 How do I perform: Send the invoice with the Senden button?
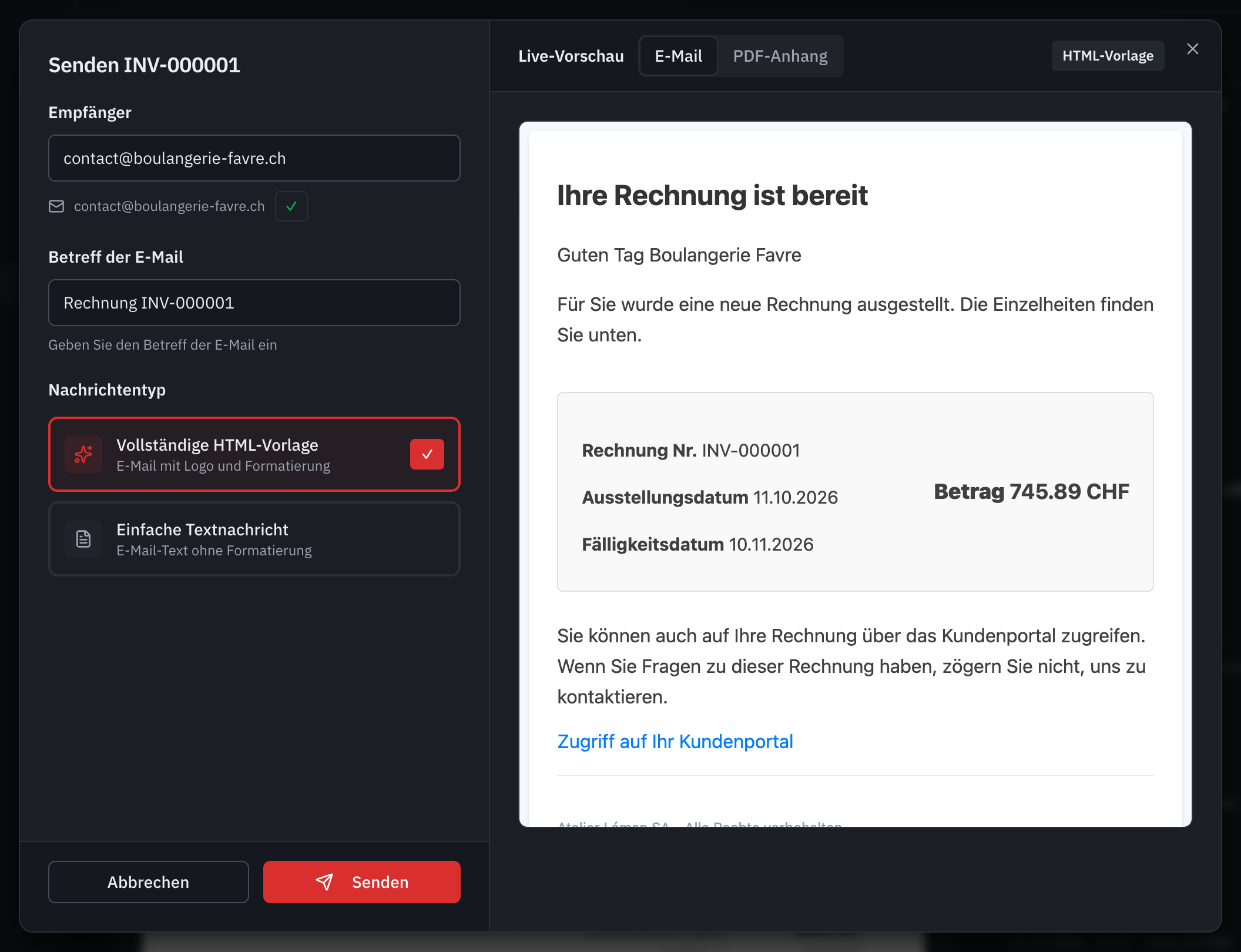point(362,882)
